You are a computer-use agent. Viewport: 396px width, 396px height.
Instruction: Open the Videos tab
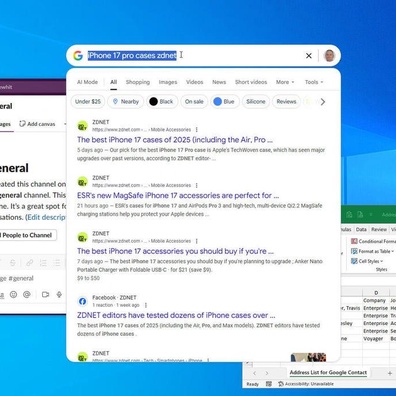(194, 82)
